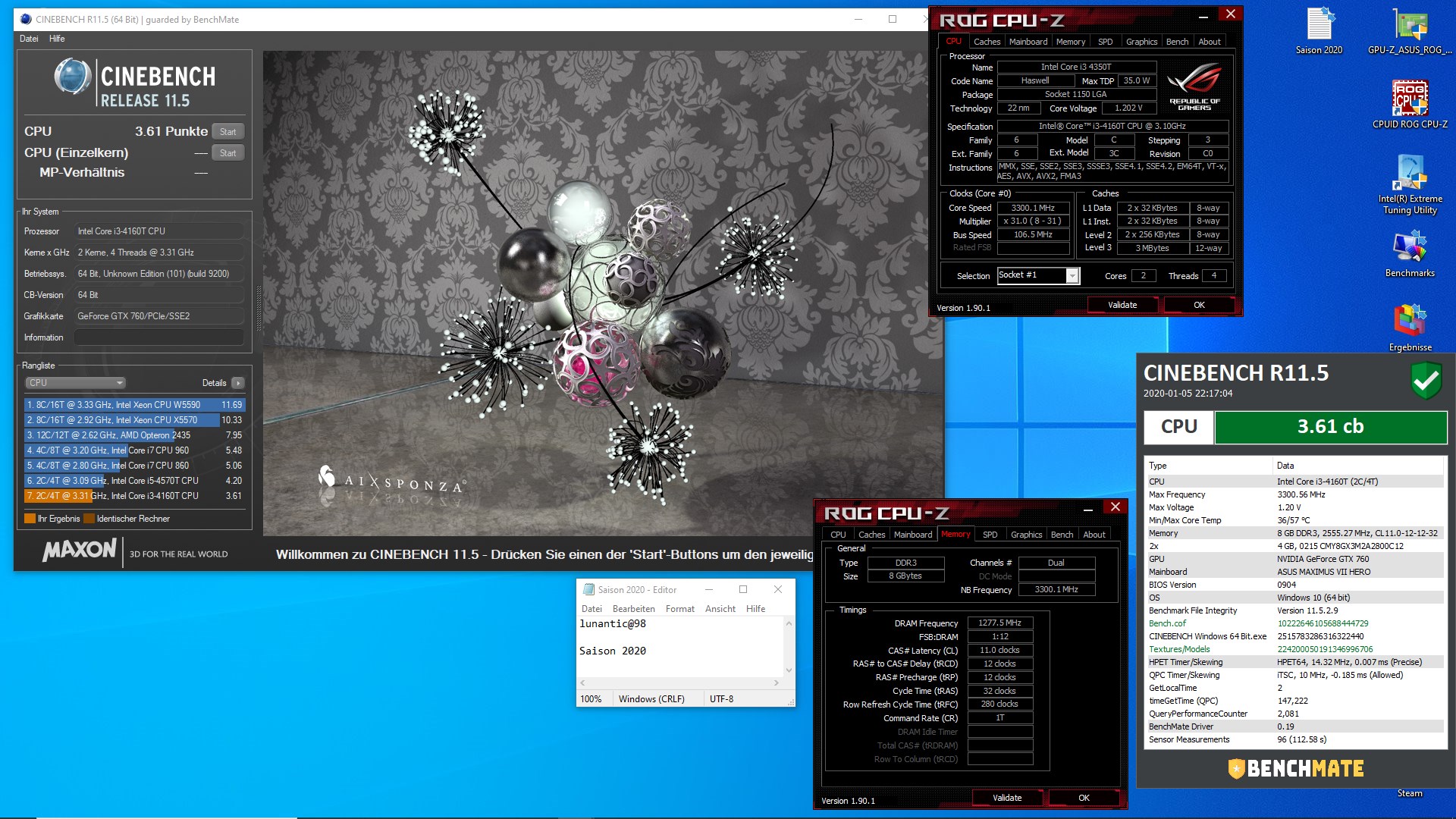
Task: Click the Cinebench rendered scene image
Action: [x=604, y=293]
